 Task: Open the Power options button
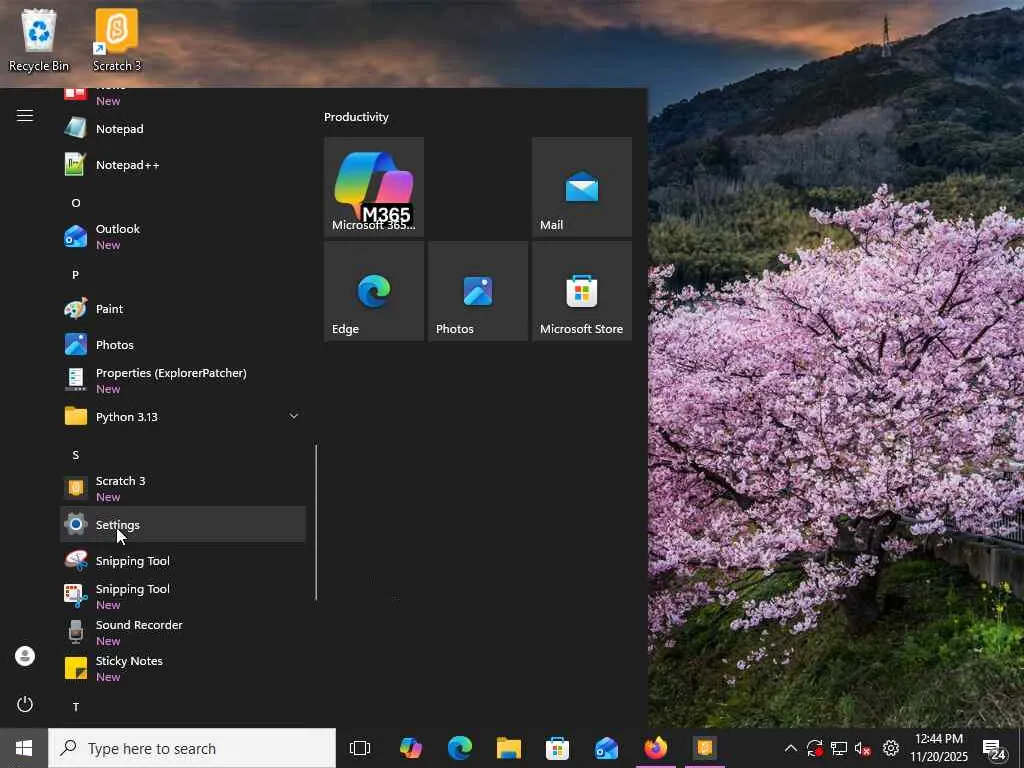coord(25,704)
